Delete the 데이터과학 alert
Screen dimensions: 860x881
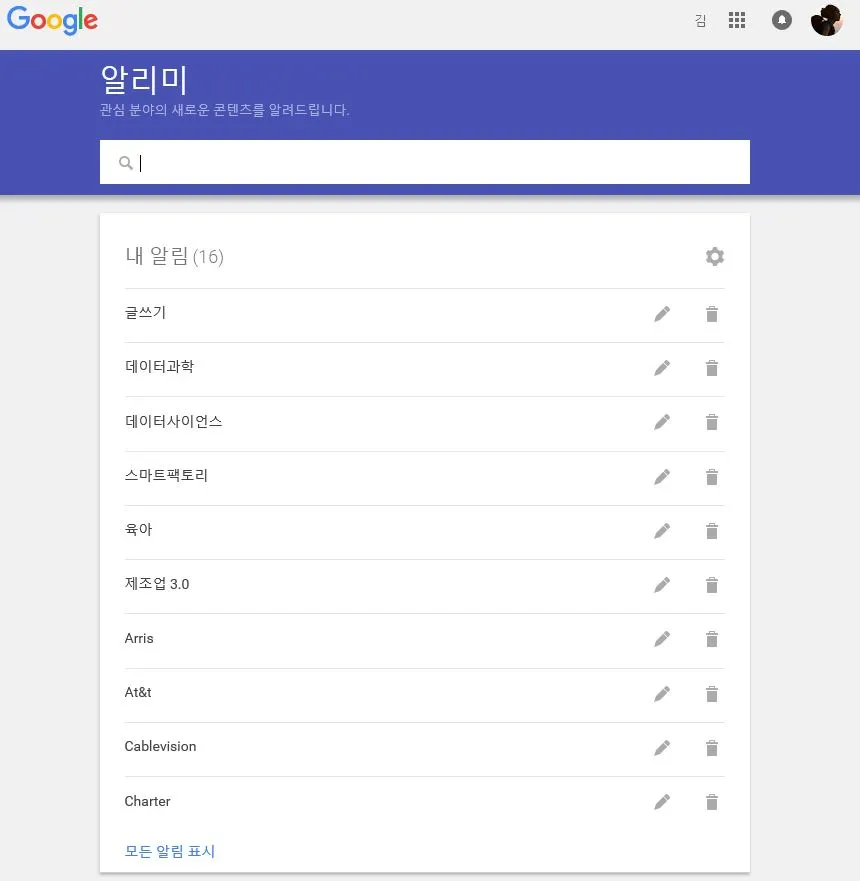coord(712,368)
